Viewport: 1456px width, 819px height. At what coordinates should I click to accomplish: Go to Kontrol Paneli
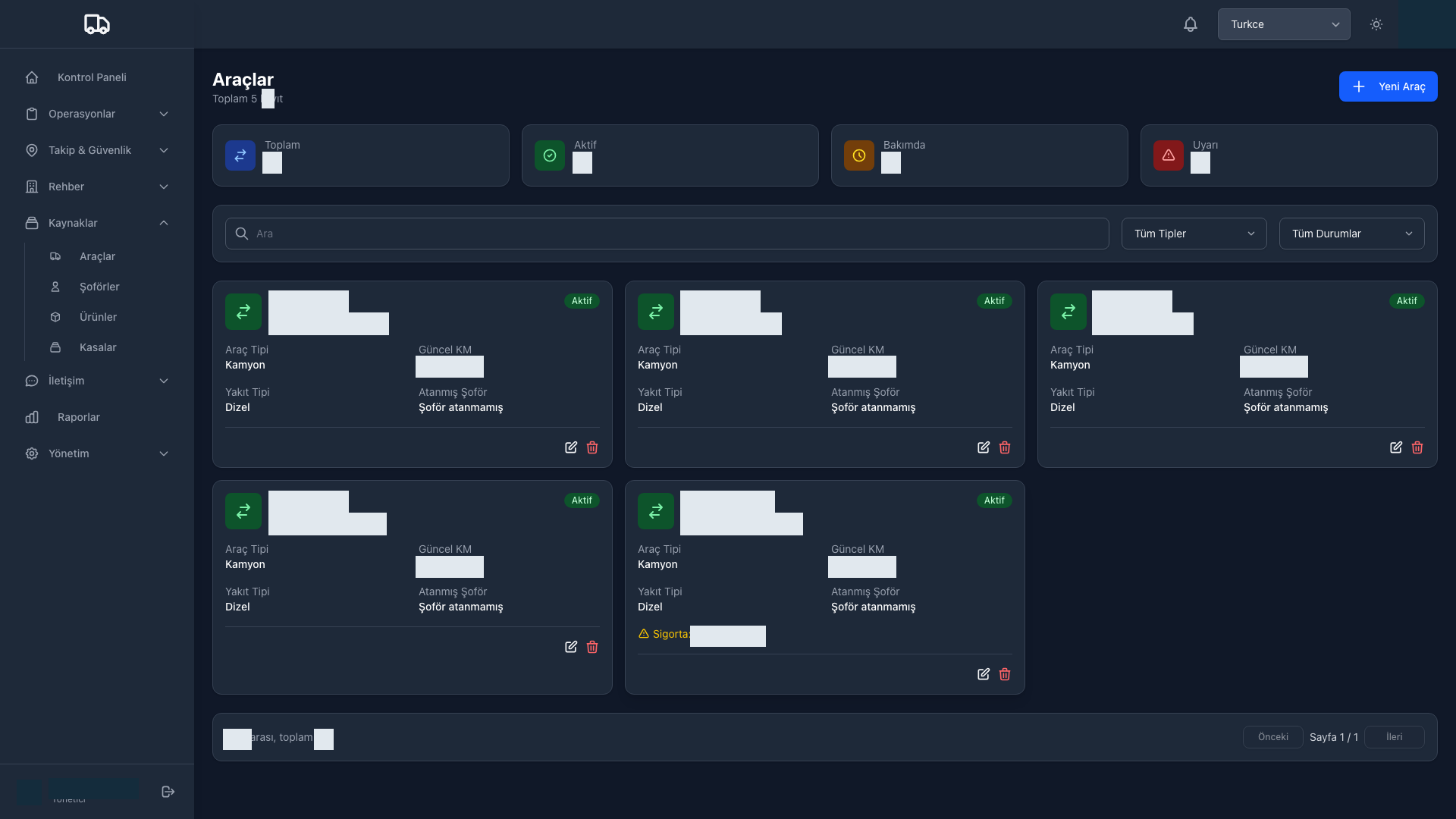[x=97, y=77]
